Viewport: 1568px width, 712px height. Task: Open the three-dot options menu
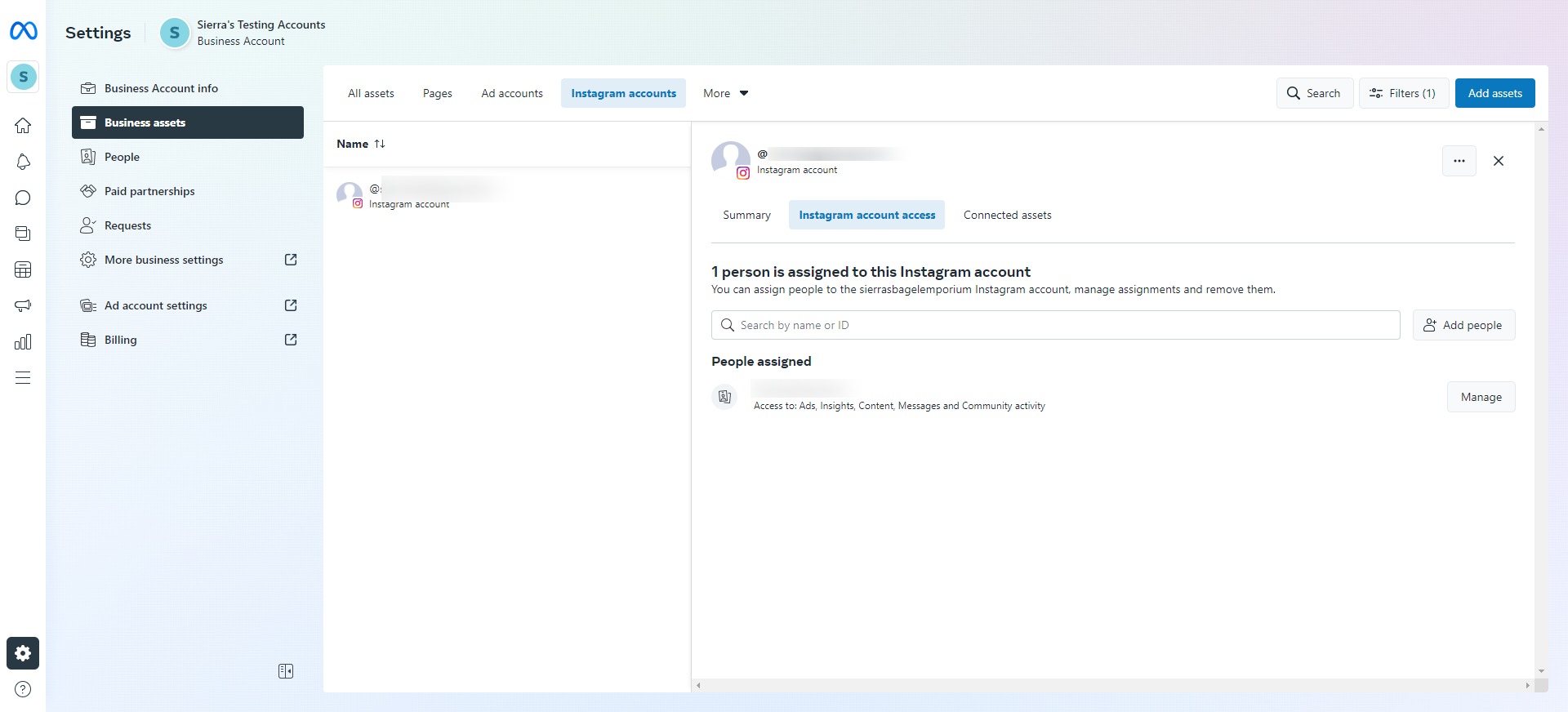point(1459,161)
